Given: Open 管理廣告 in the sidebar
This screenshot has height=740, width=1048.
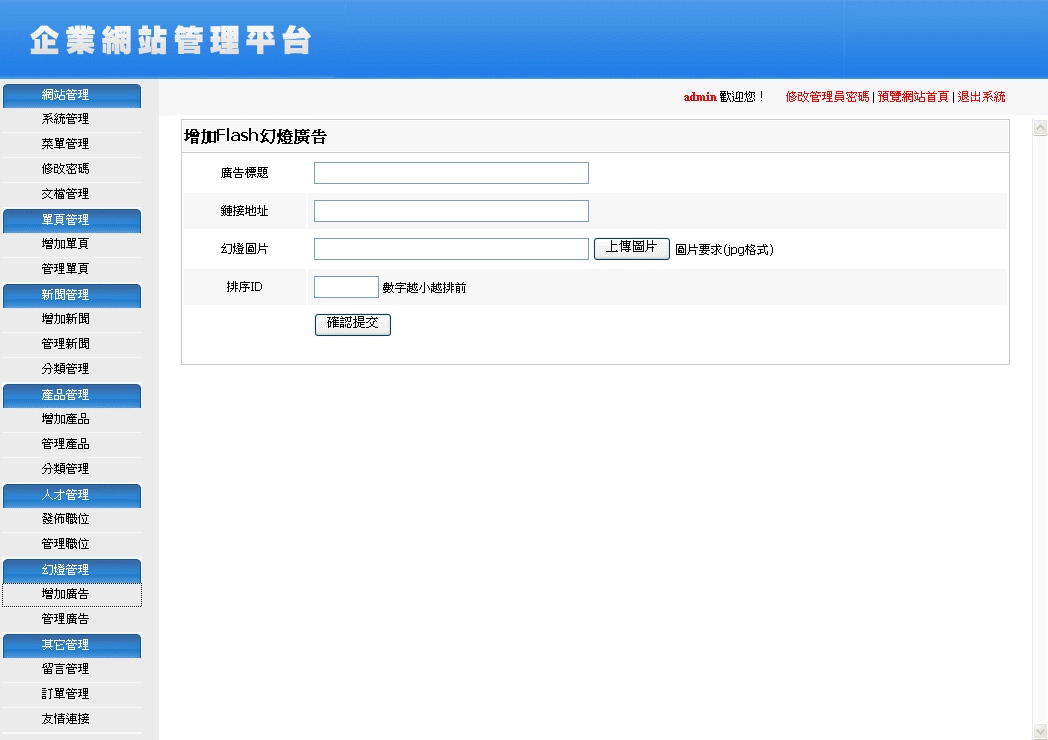Looking at the screenshot, I should (65, 619).
